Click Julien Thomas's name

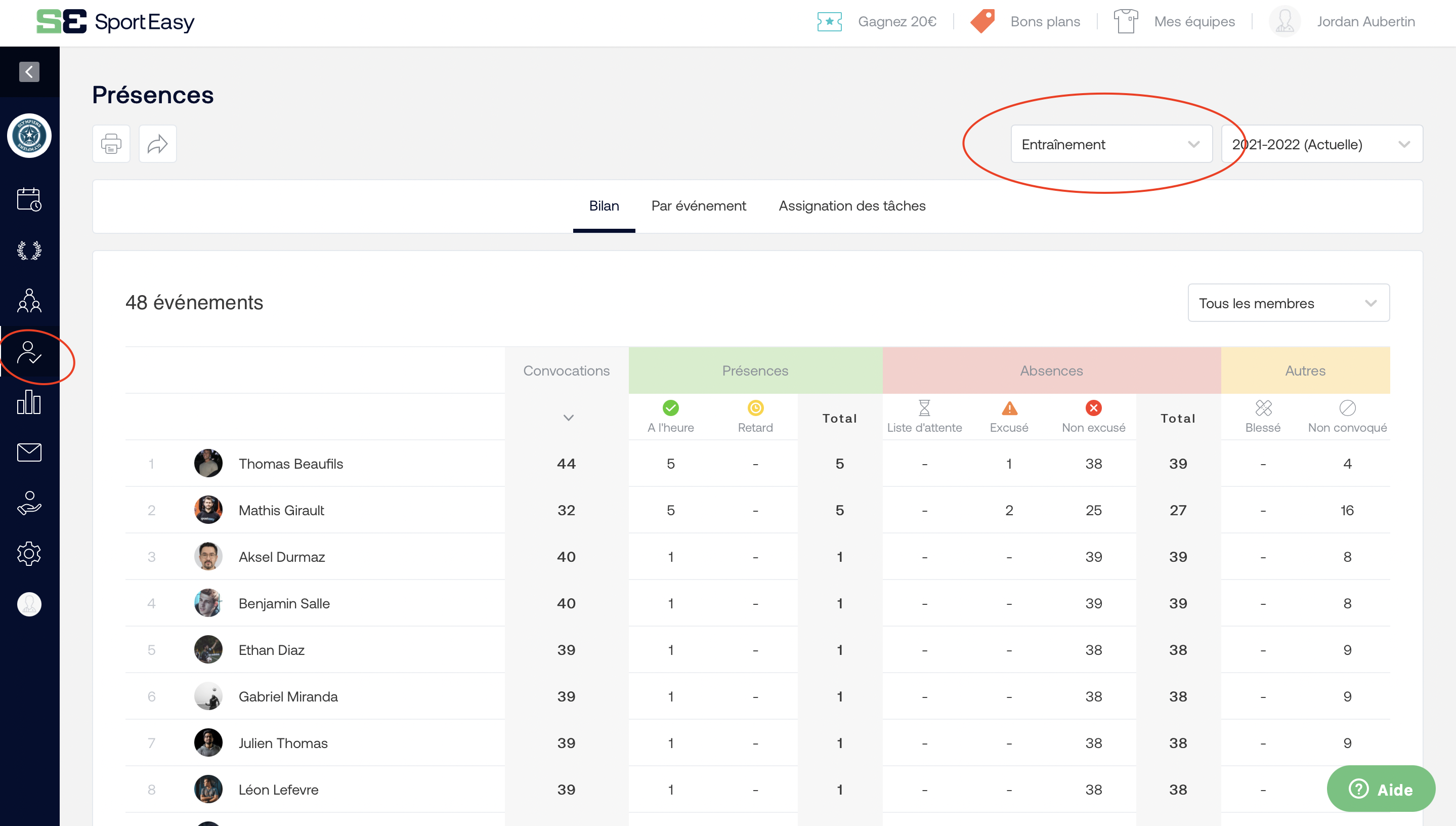(283, 742)
